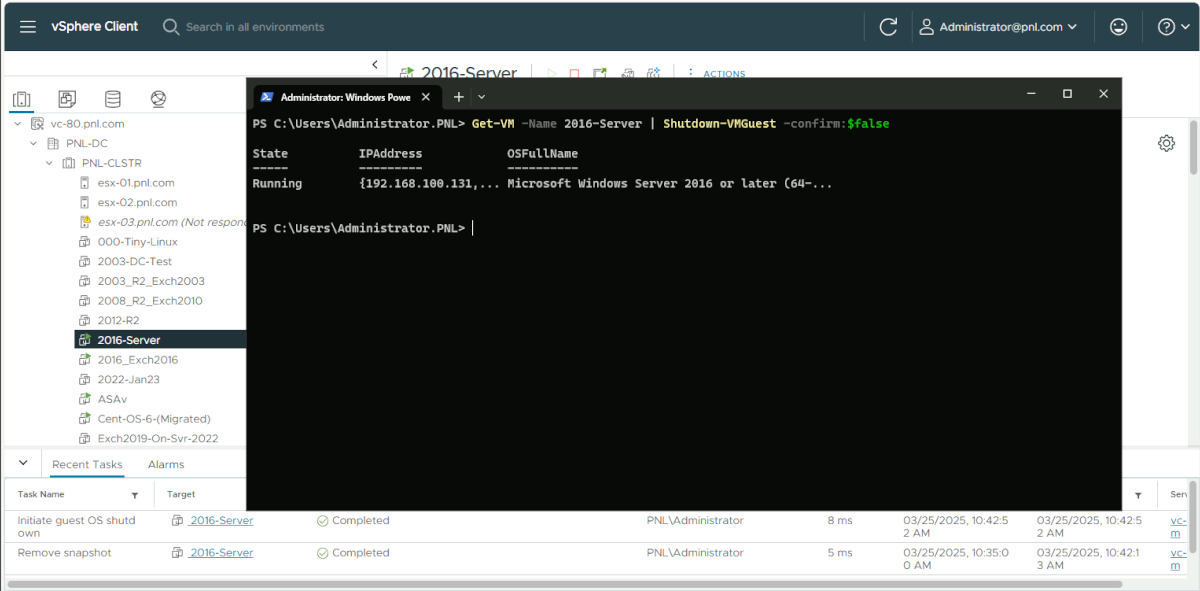The width and height of the screenshot is (1200, 591).
Task: Click the host icon beside esx-01.pnl.com
Action: (x=85, y=183)
